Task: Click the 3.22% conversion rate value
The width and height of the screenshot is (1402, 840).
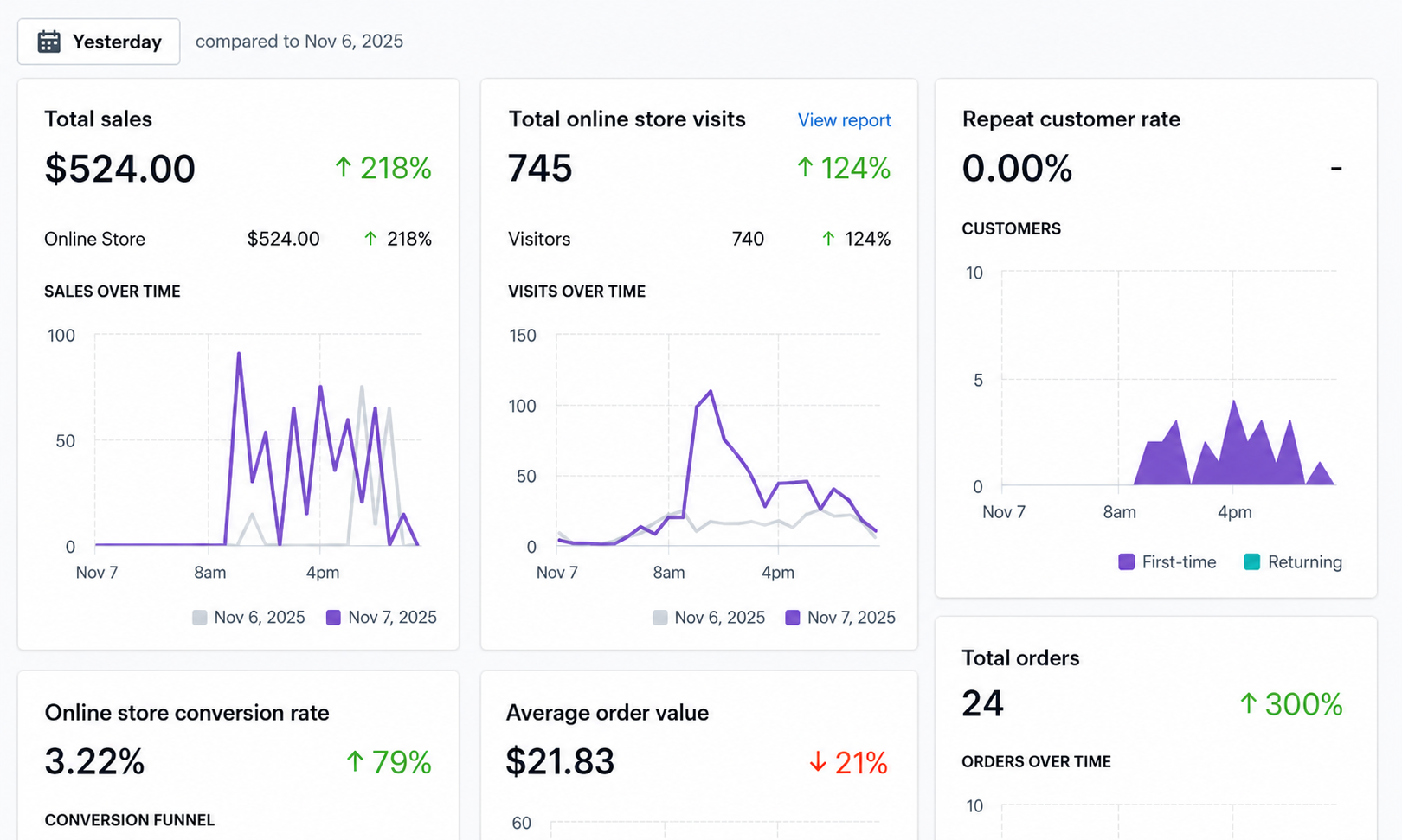Action: click(x=94, y=762)
